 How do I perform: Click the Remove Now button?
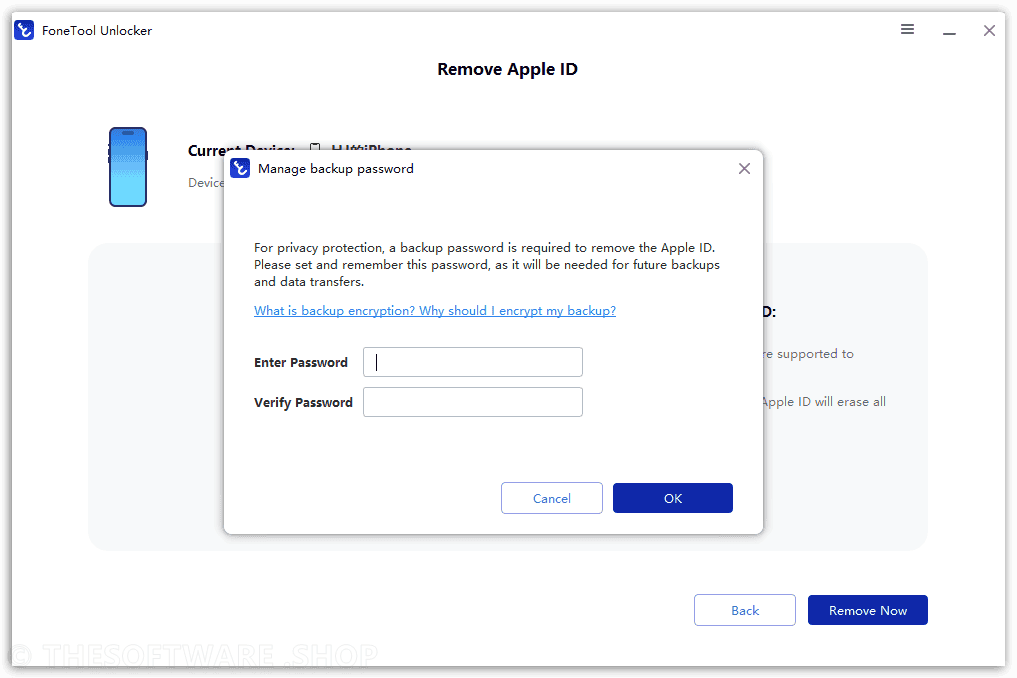point(868,611)
